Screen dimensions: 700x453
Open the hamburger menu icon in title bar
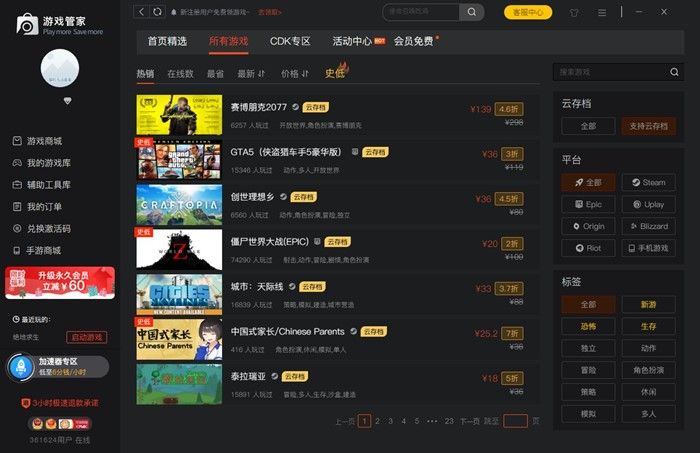click(x=602, y=13)
